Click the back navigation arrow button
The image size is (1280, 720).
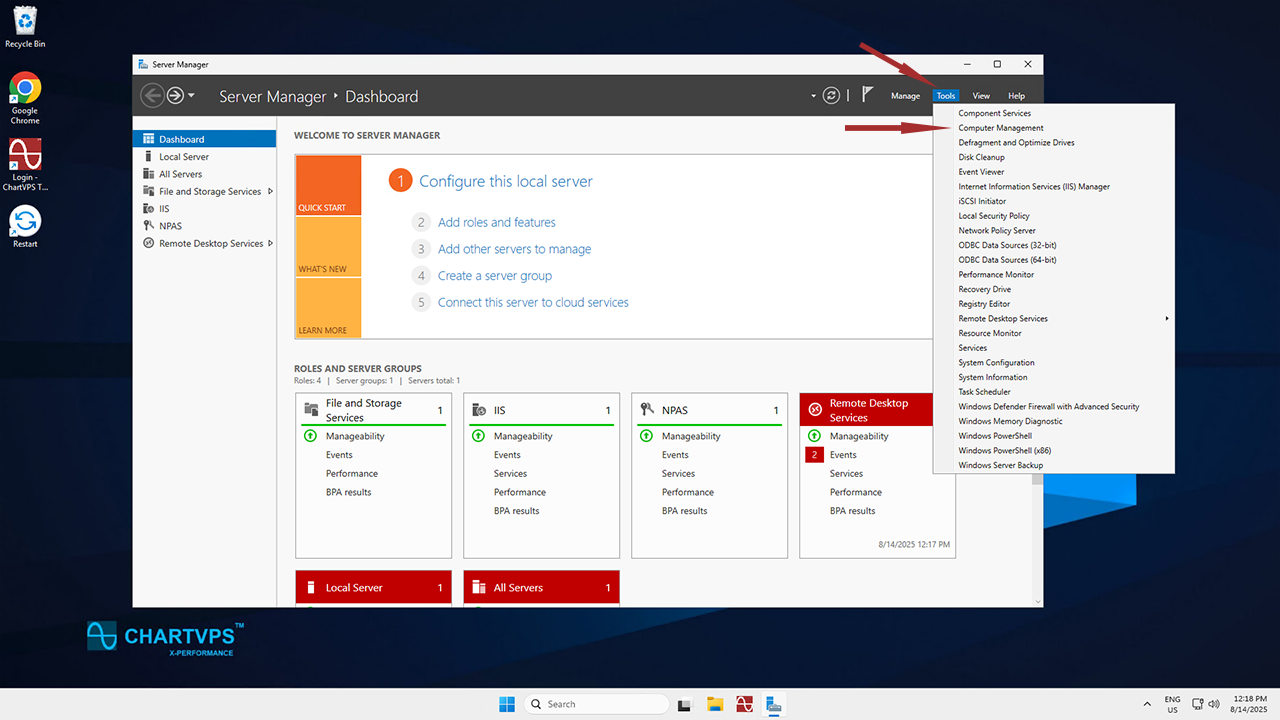point(152,96)
